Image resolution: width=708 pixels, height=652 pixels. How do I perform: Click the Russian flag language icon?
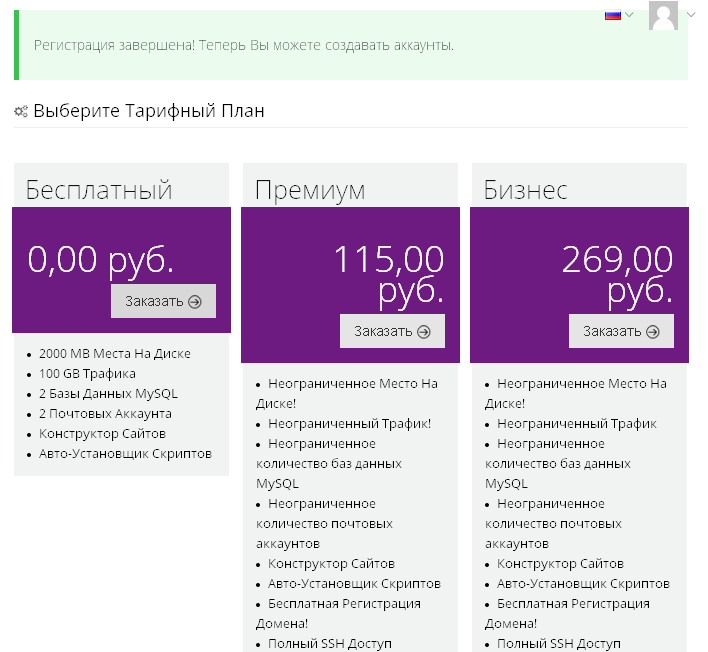tap(613, 15)
